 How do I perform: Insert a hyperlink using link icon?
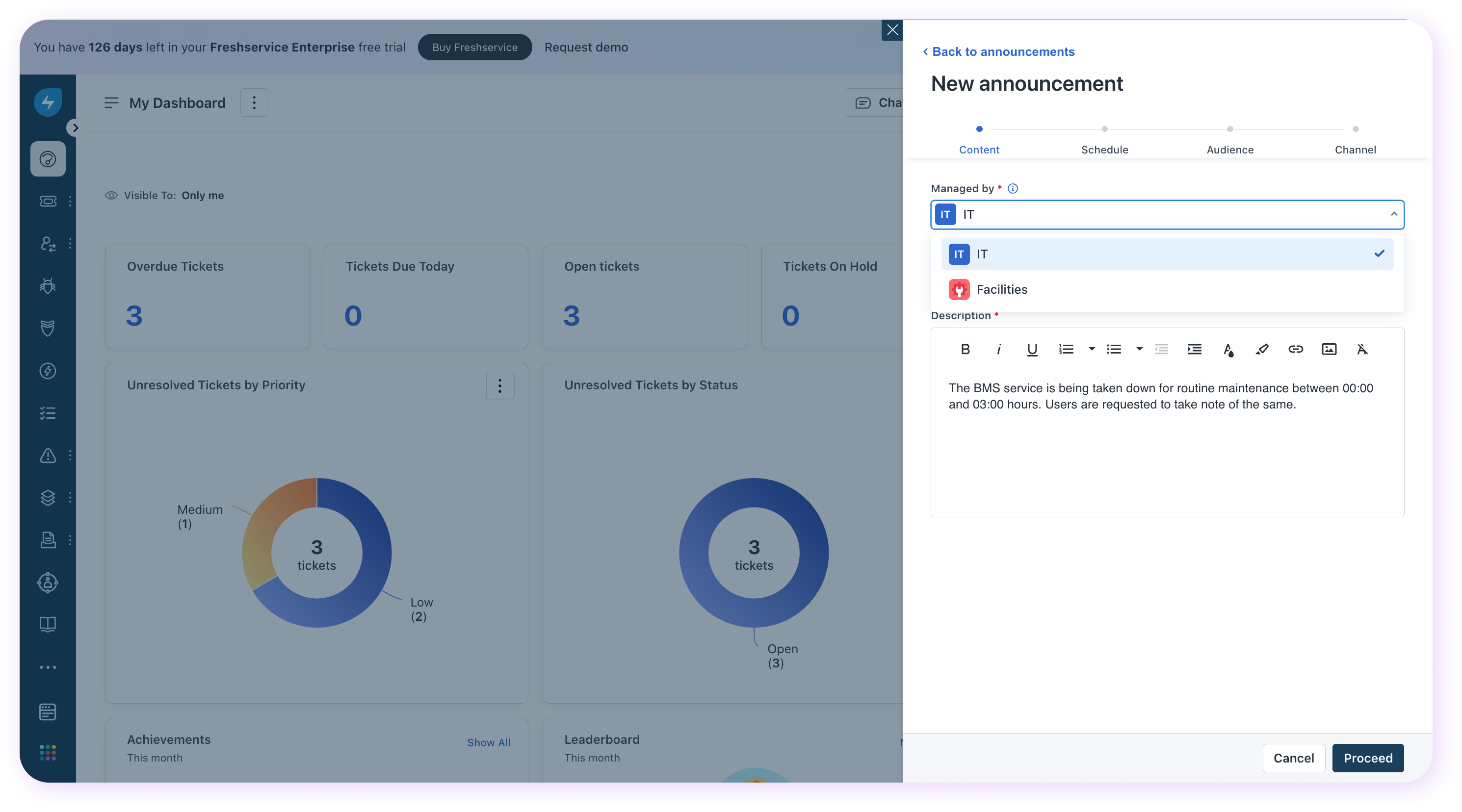point(1295,349)
